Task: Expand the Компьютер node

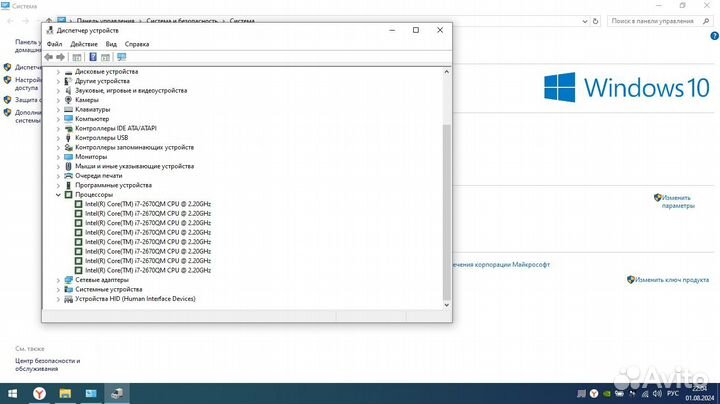Action: pos(58,119)
